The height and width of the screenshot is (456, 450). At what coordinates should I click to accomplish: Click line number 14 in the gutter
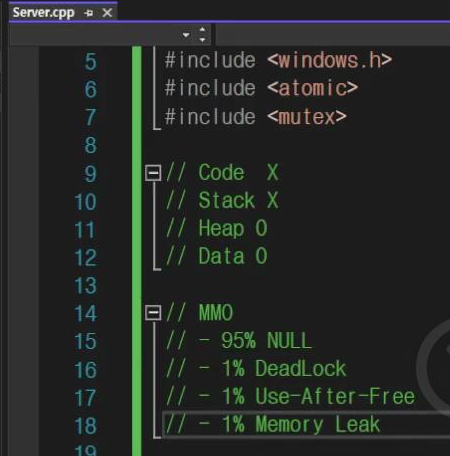pos(86,314)
